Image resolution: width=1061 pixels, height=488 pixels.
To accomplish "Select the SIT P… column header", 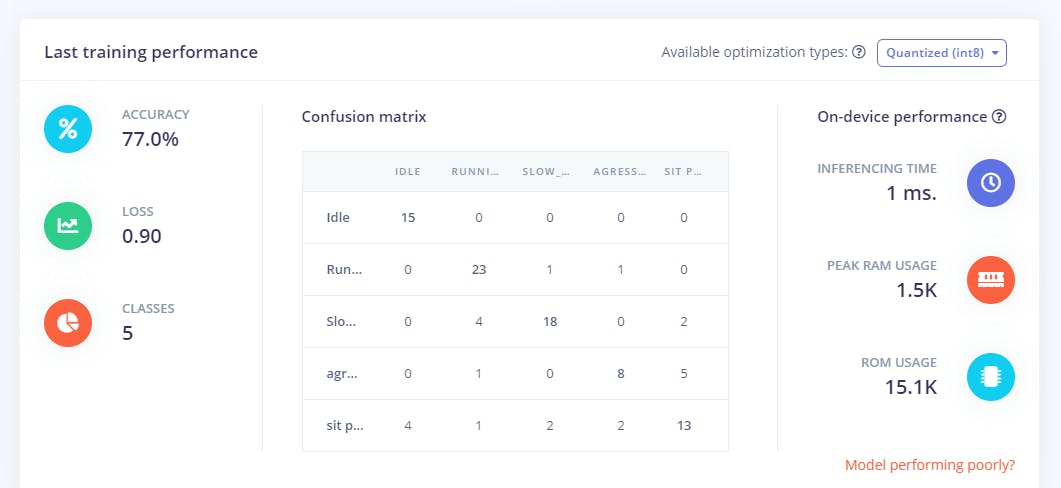I will pyautogui.click(x=683, y=172).
